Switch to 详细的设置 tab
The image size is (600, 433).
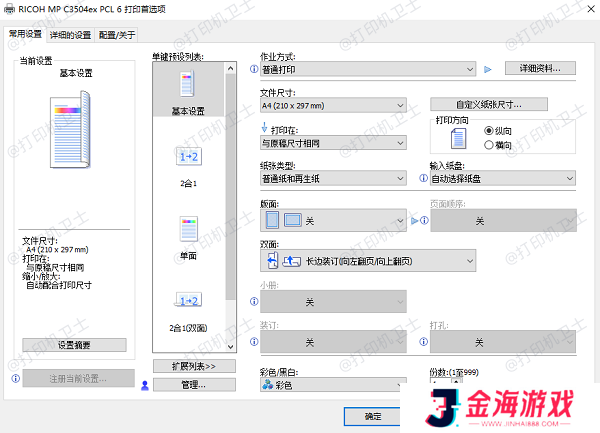pyautogui.click(x=70, y=35)
